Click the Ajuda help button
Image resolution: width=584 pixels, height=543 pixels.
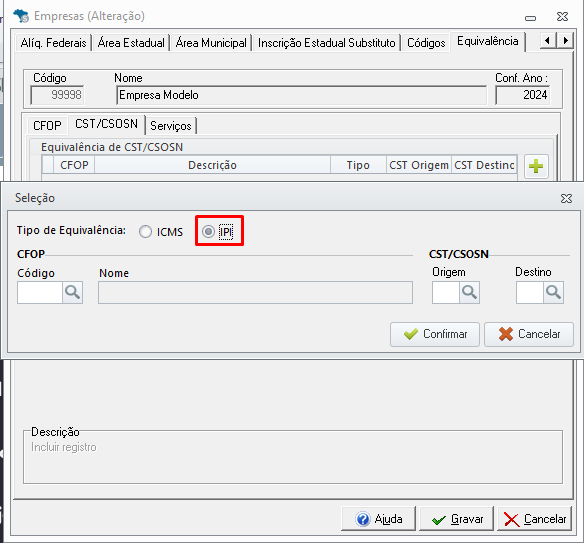pos(378,519)
